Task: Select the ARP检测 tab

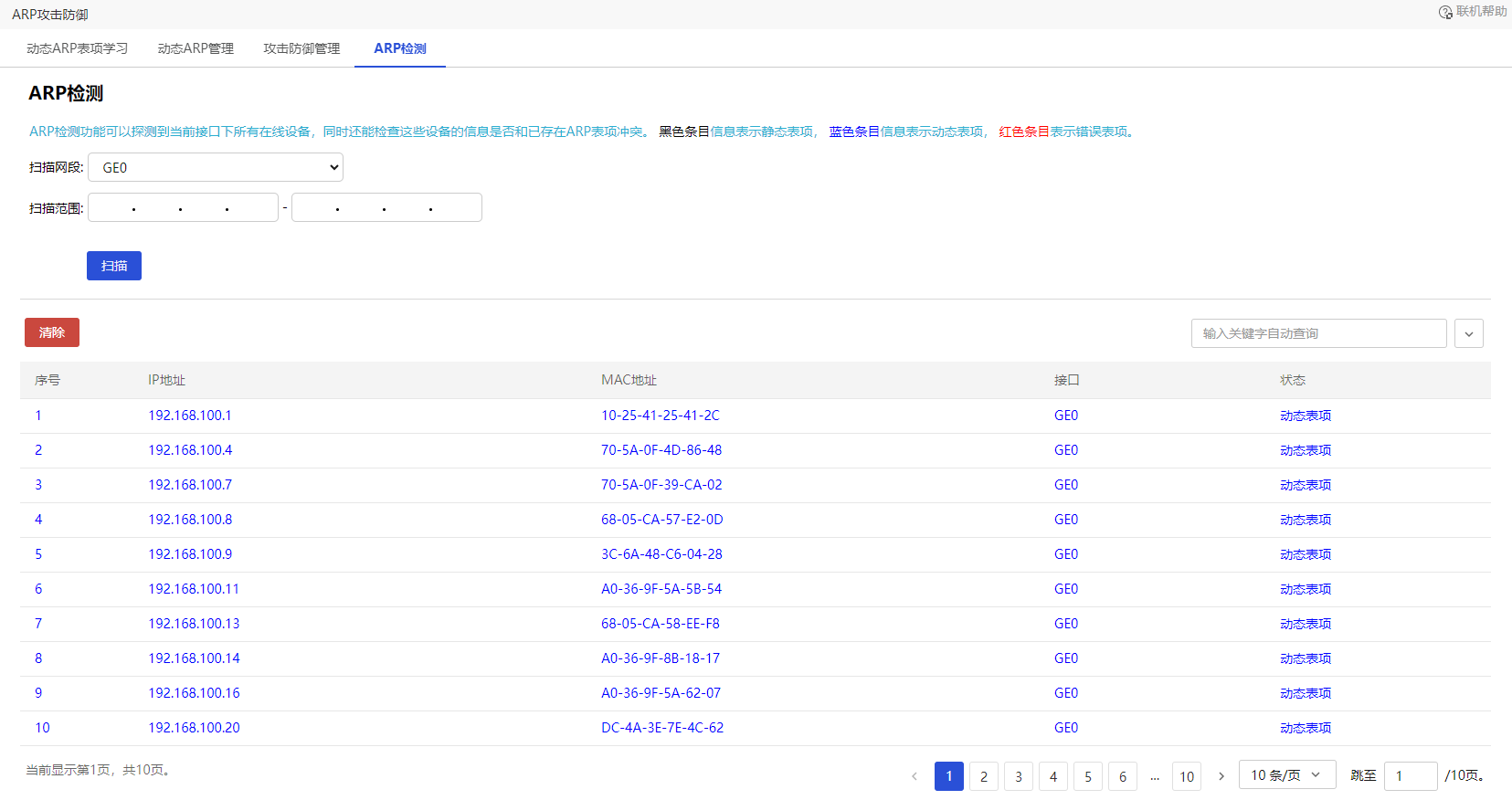Action: 400,48
